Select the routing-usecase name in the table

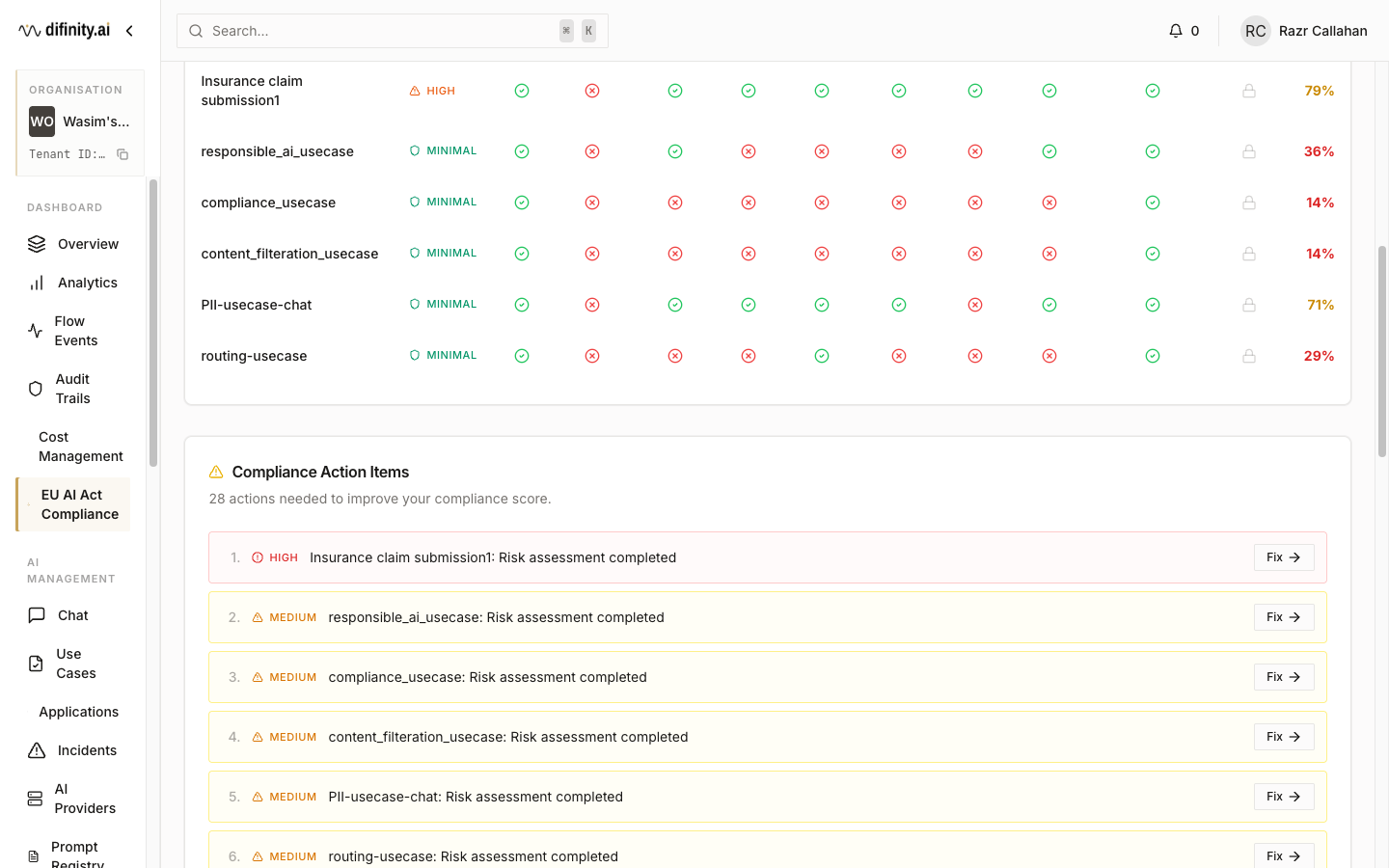254,356
